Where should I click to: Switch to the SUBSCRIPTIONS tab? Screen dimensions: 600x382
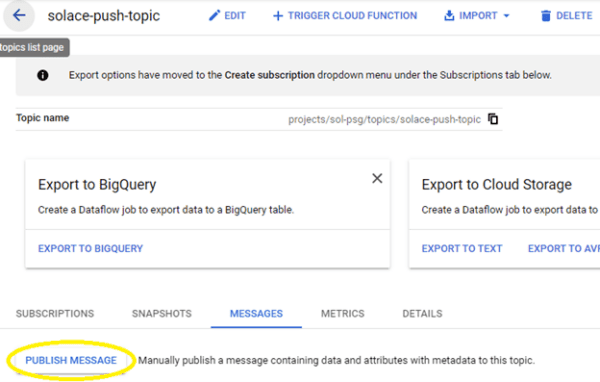55,313
